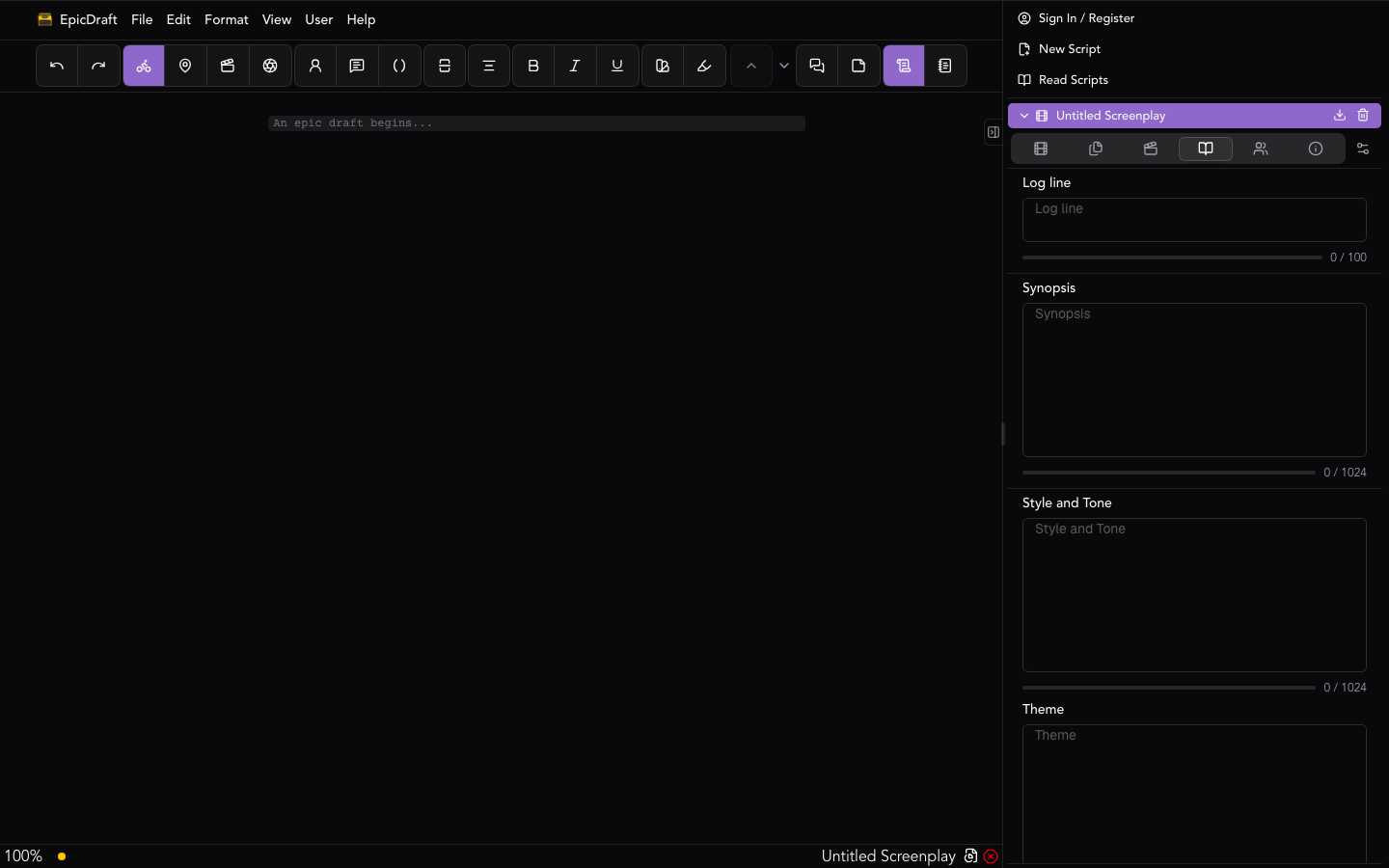Viewport: 1389px width, 868px height.
Task: Open the EpicDraft app menu
Action: (x=77, y=19)
